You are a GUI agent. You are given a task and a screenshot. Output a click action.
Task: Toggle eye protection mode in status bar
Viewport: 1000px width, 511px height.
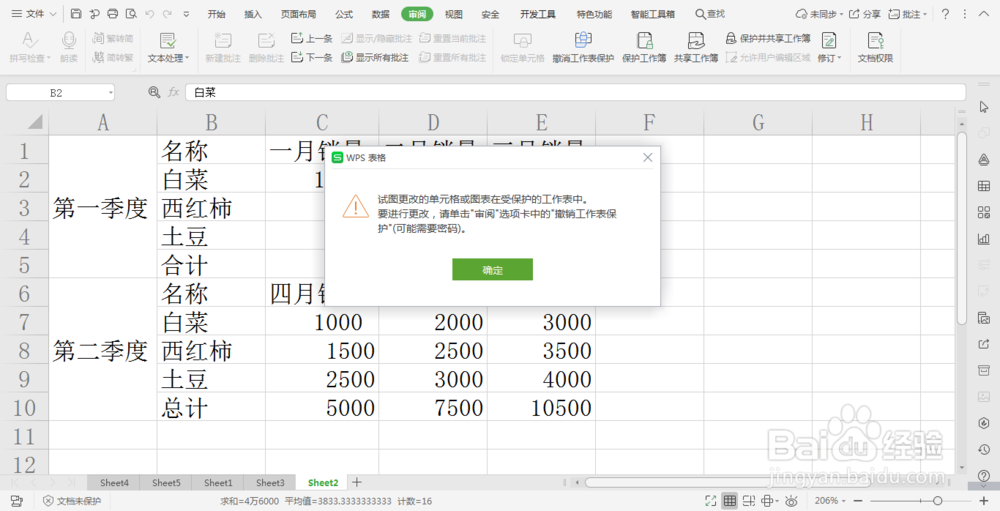791,501
